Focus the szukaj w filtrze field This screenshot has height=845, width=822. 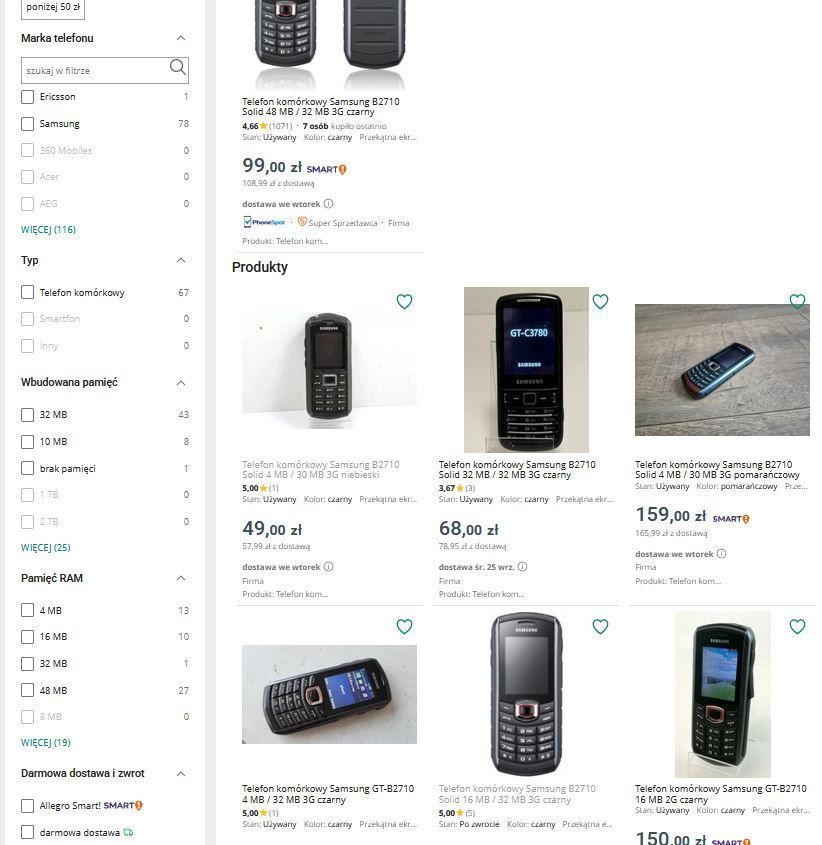(x=95, y=71)
